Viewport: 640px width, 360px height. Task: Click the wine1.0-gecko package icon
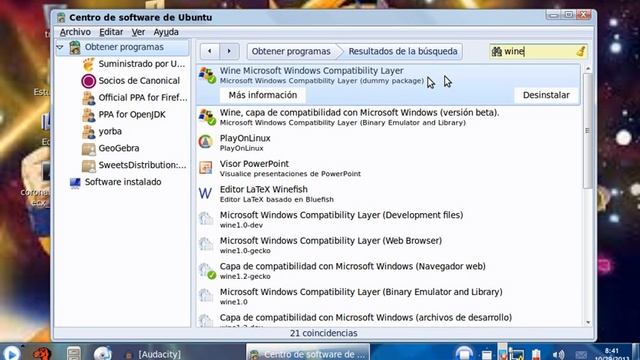tap(206, 245)
